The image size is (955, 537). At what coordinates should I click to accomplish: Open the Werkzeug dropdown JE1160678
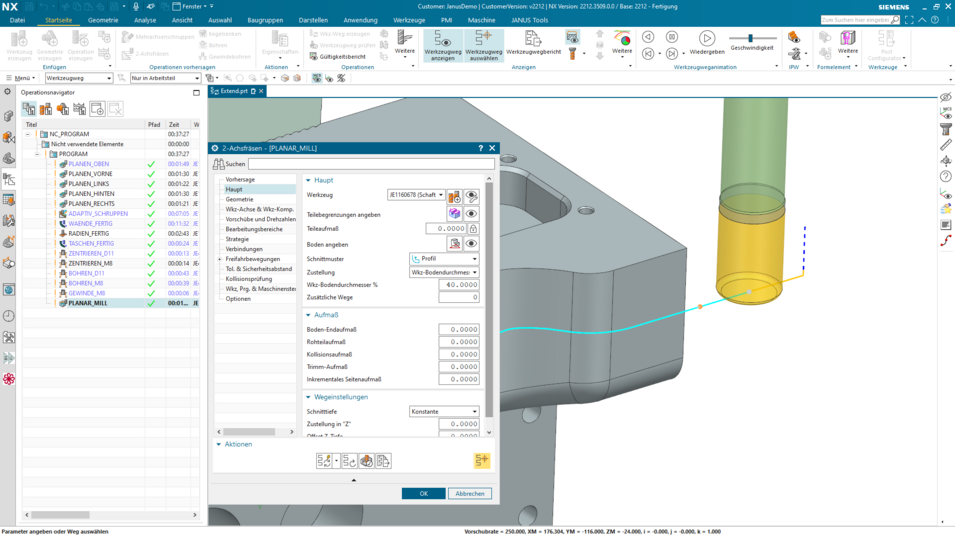[x=416, y=195]
